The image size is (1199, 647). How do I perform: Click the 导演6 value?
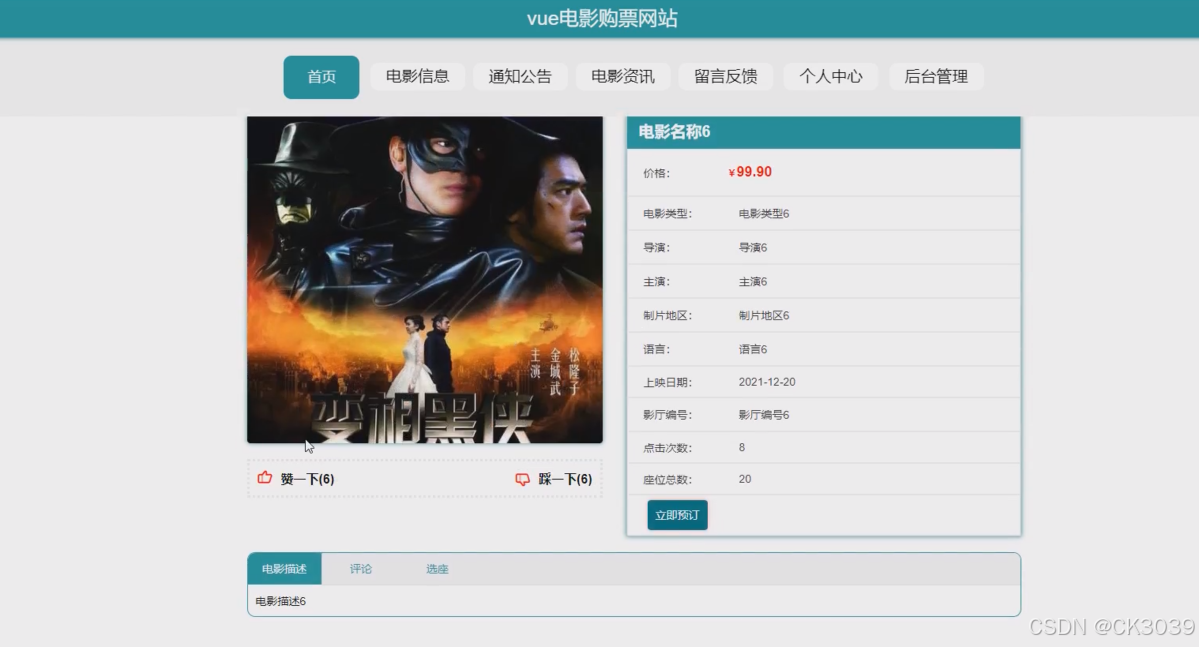[x=752, y=247]
